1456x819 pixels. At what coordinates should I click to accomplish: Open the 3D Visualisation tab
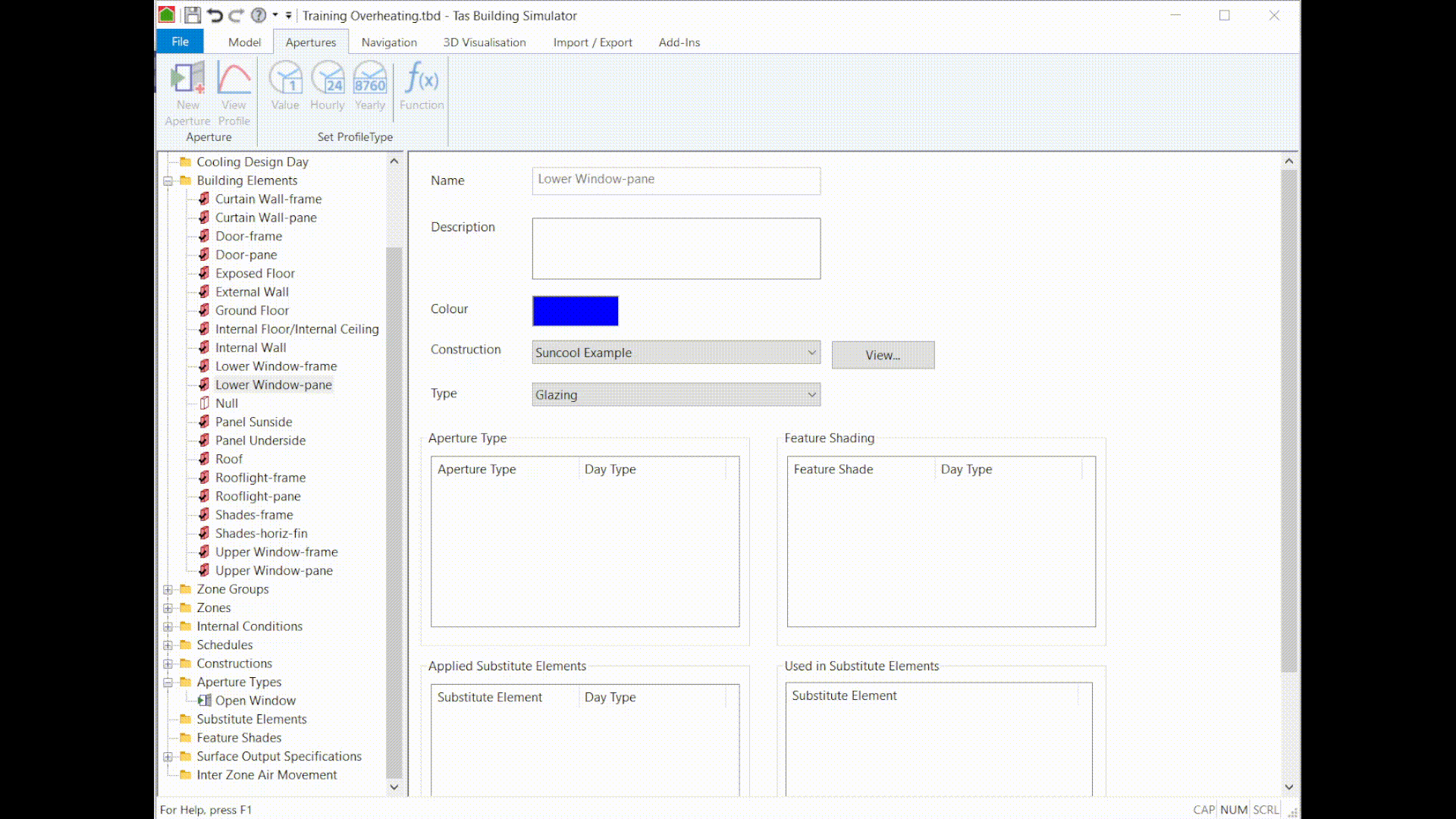click(x=484, y=42)
